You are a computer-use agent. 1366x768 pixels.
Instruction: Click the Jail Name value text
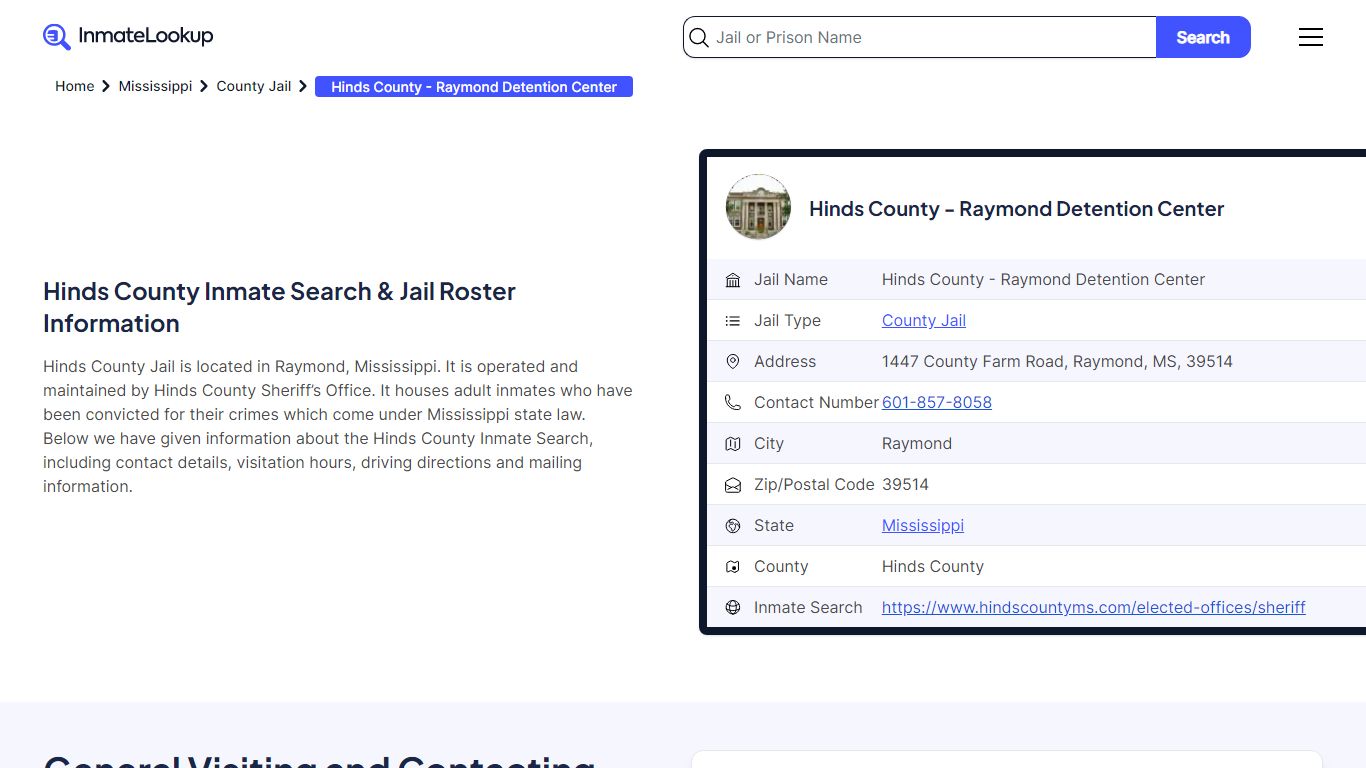tap(1043, 279)
